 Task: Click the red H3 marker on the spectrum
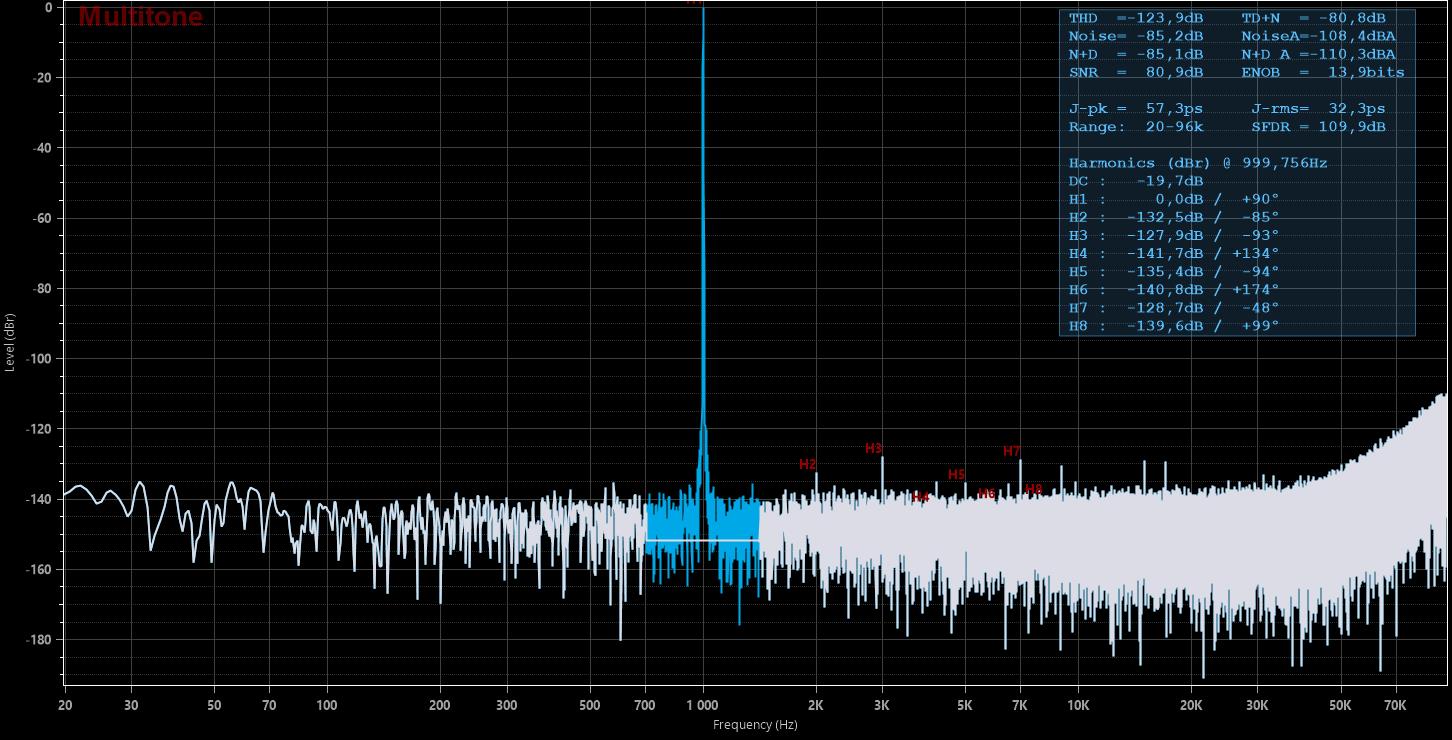point(874,448)
